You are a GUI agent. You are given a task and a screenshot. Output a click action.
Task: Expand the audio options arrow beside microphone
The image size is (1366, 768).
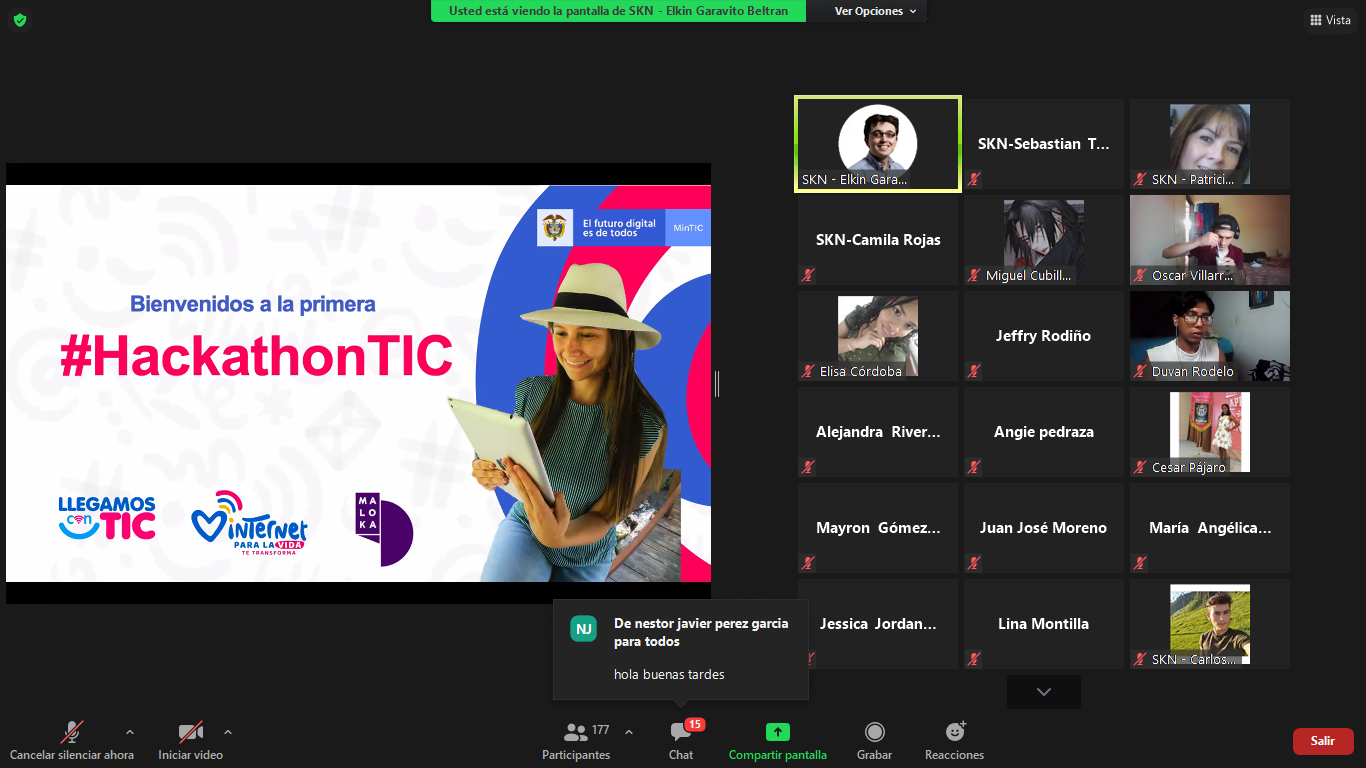tap(129, 732)
